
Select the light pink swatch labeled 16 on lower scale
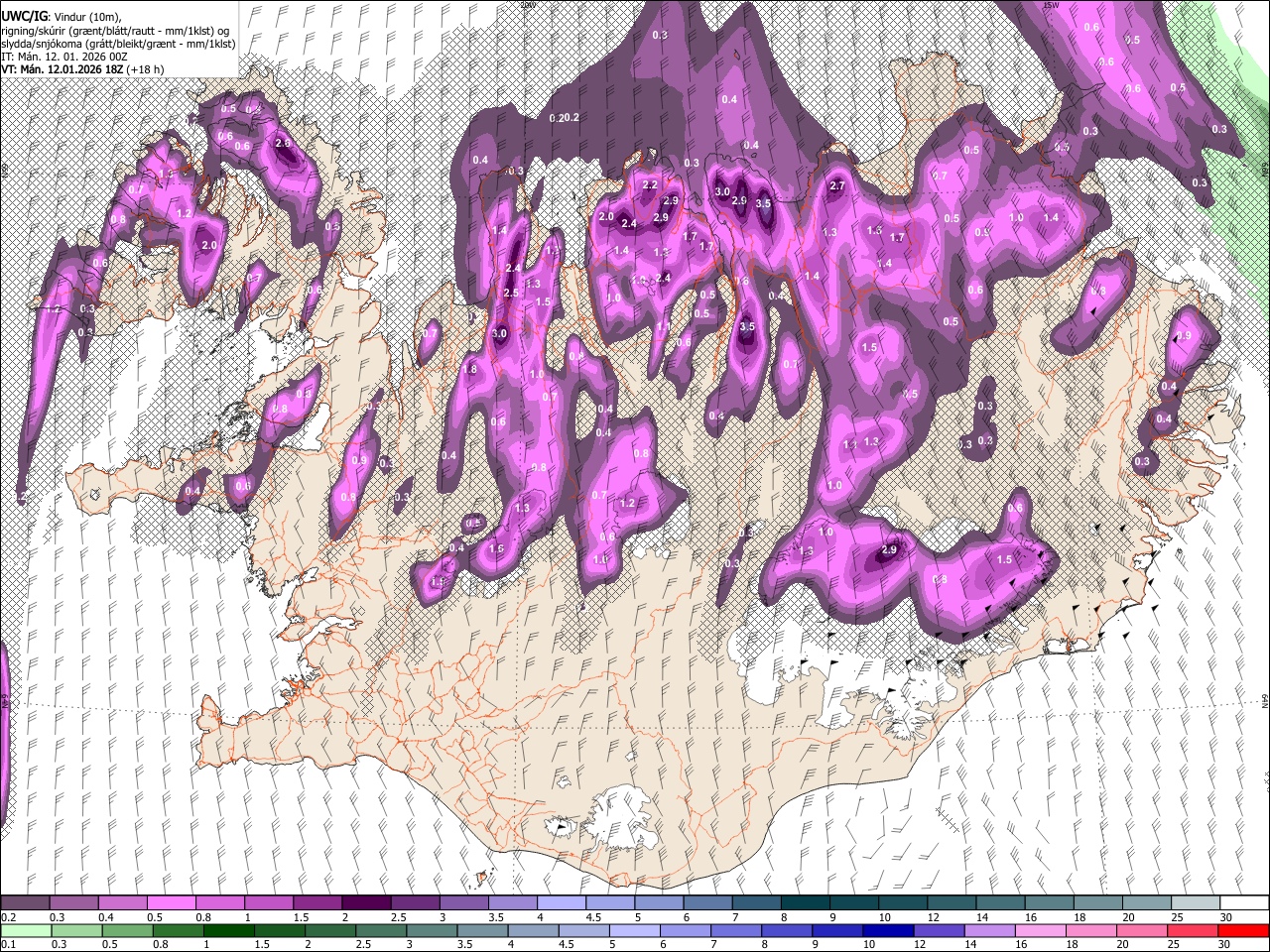click(1040, 931)
